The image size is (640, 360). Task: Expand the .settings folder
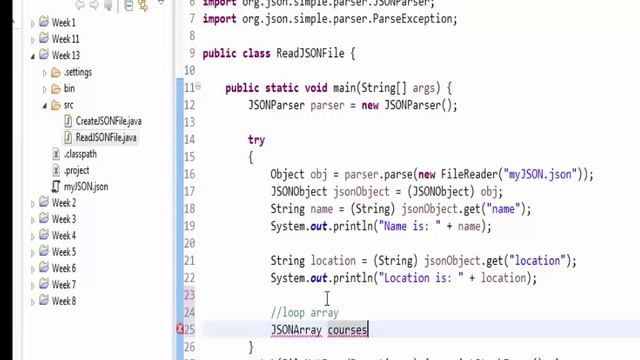coord(45,73)
